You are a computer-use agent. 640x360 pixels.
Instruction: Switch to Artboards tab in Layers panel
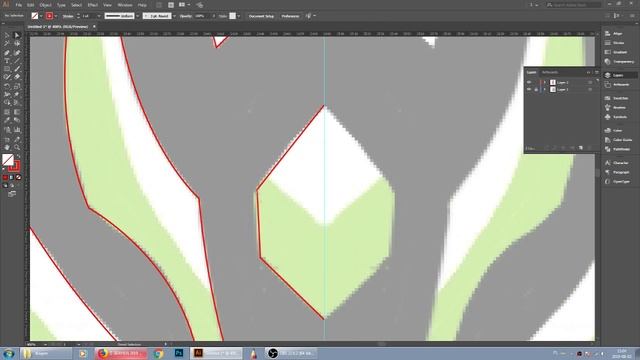(550, 72)
